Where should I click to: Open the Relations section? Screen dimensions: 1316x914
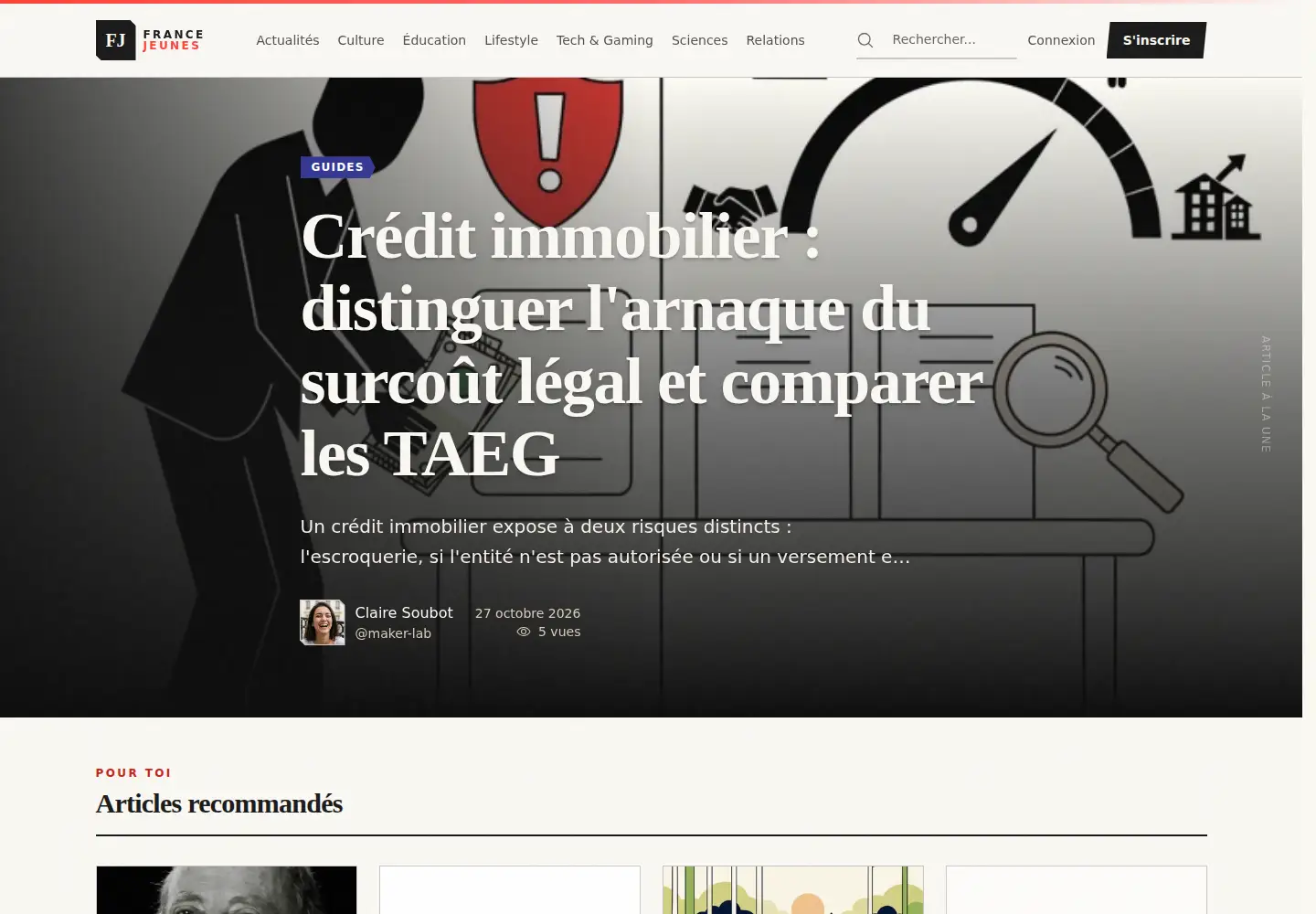[776, 40]
